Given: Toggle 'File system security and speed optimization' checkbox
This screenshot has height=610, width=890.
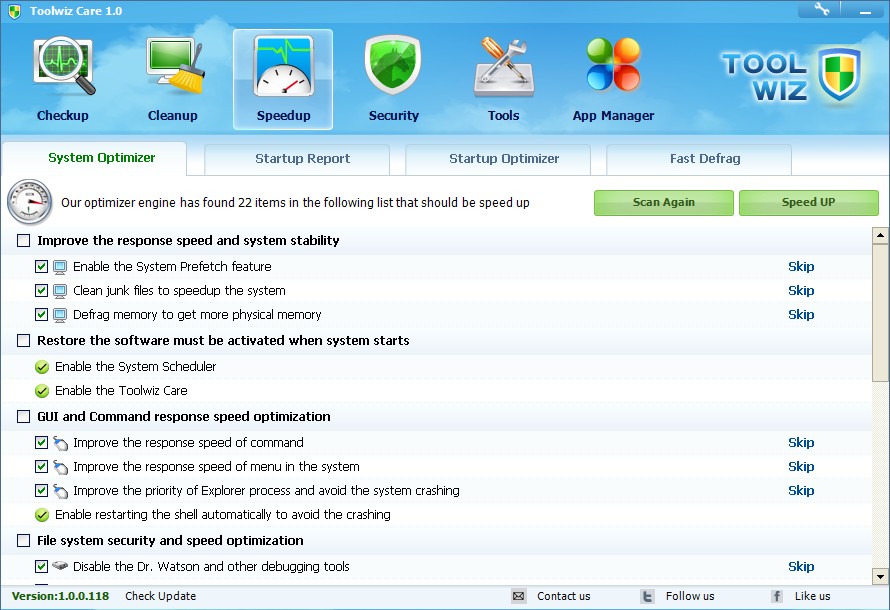Looking at the screenshot, I should [x=23, y=540].
